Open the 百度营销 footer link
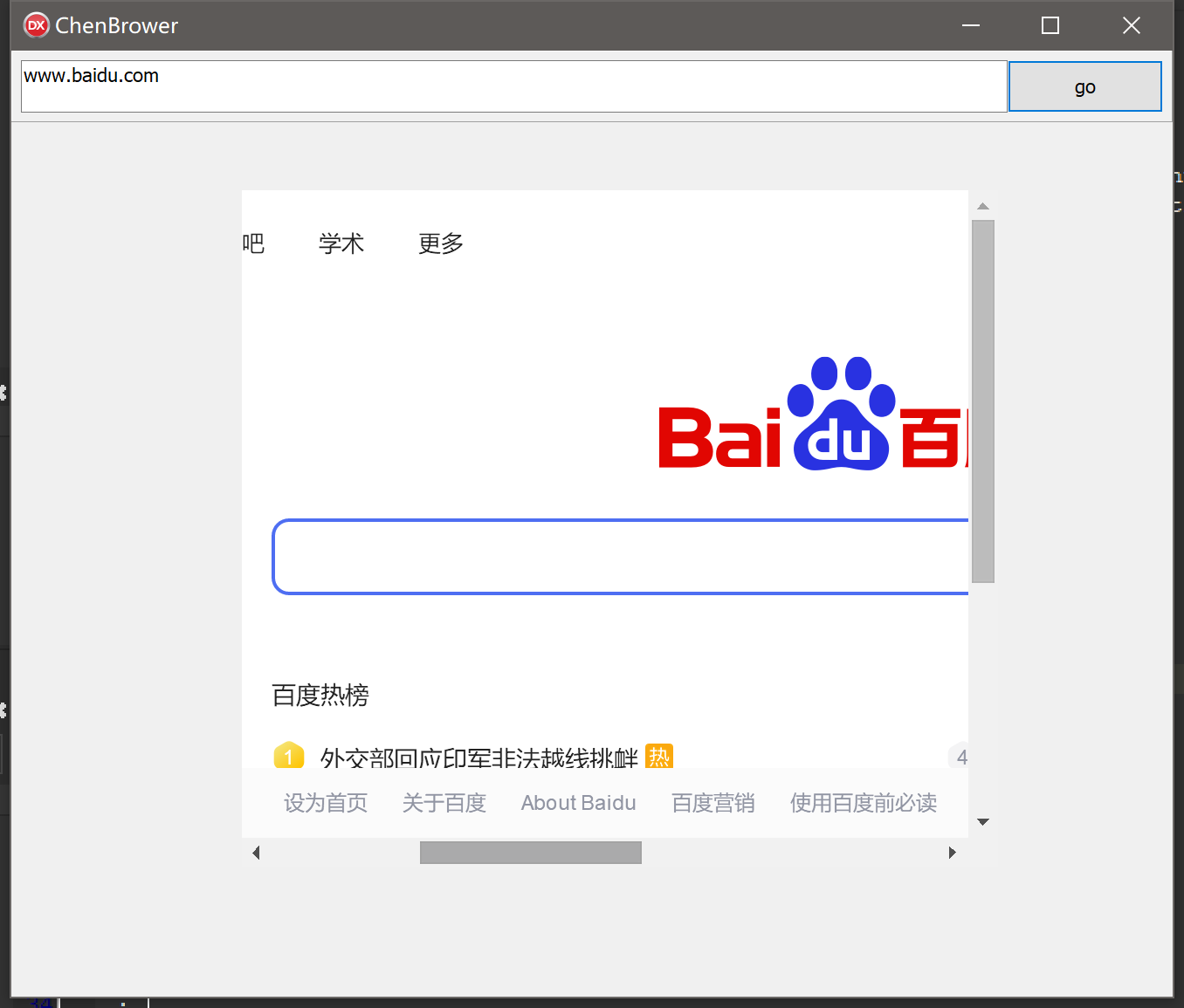 click(x=713, y=803)
